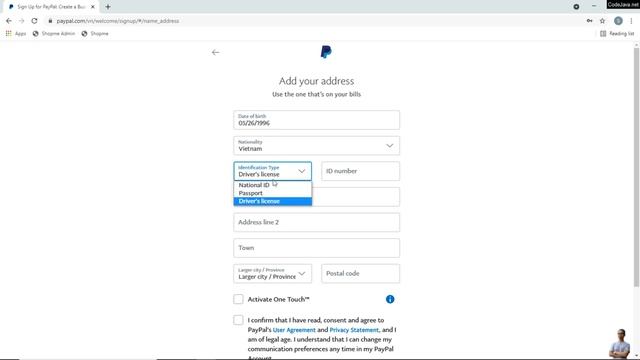The width and height of the screenshot is (640, 360).
Task: Open the Reading list
Action: coord(617,33)
